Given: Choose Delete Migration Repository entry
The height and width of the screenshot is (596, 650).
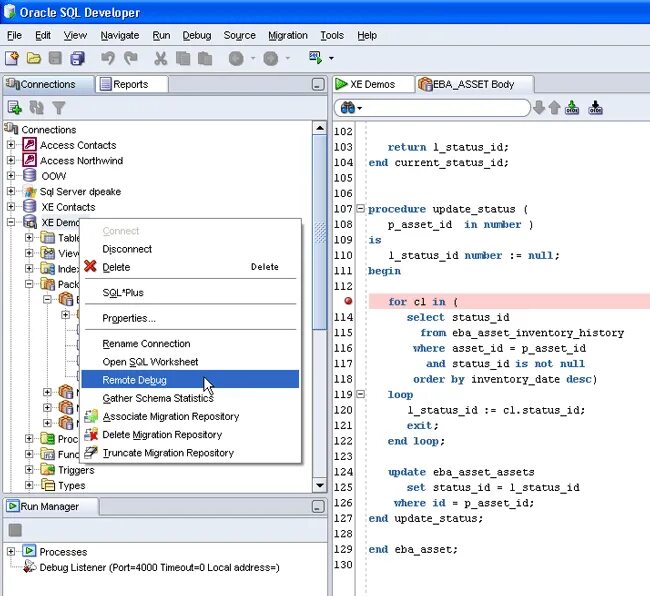Looking at the screenshot, I should pyautogui.click(x=190, y=434).
